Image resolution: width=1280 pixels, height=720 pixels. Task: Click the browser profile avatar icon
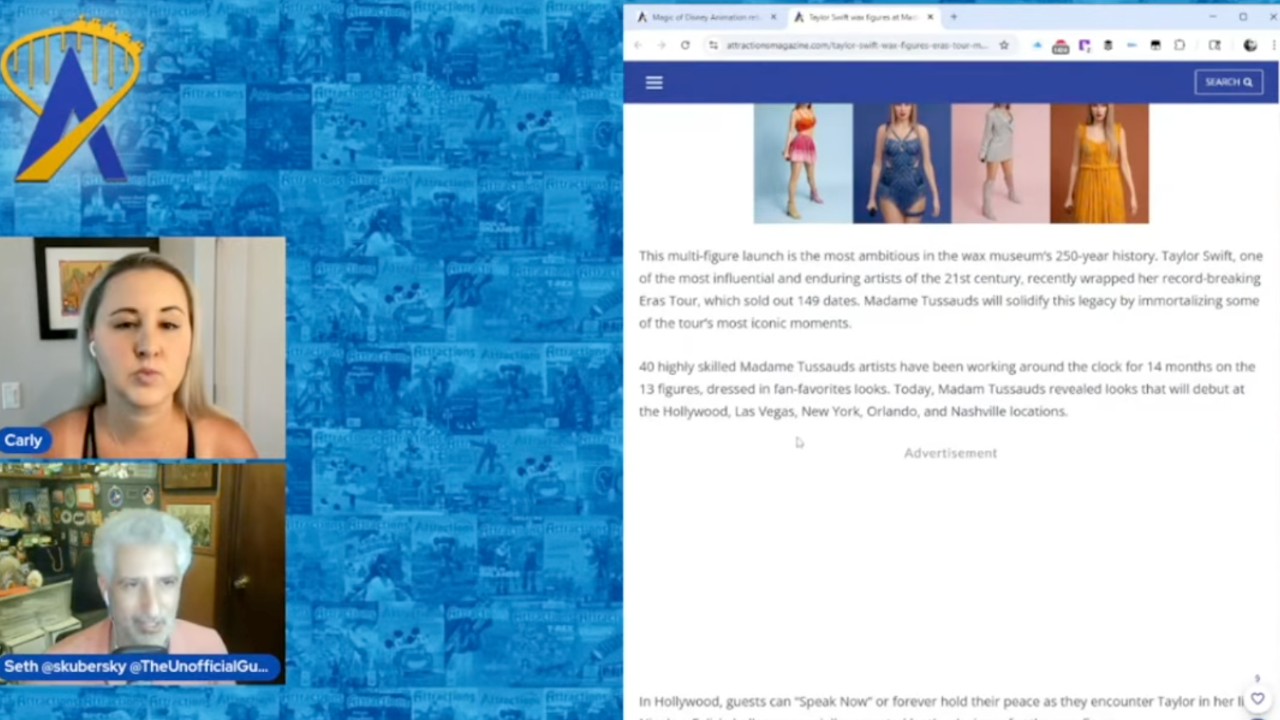[x=1250, y=45]
